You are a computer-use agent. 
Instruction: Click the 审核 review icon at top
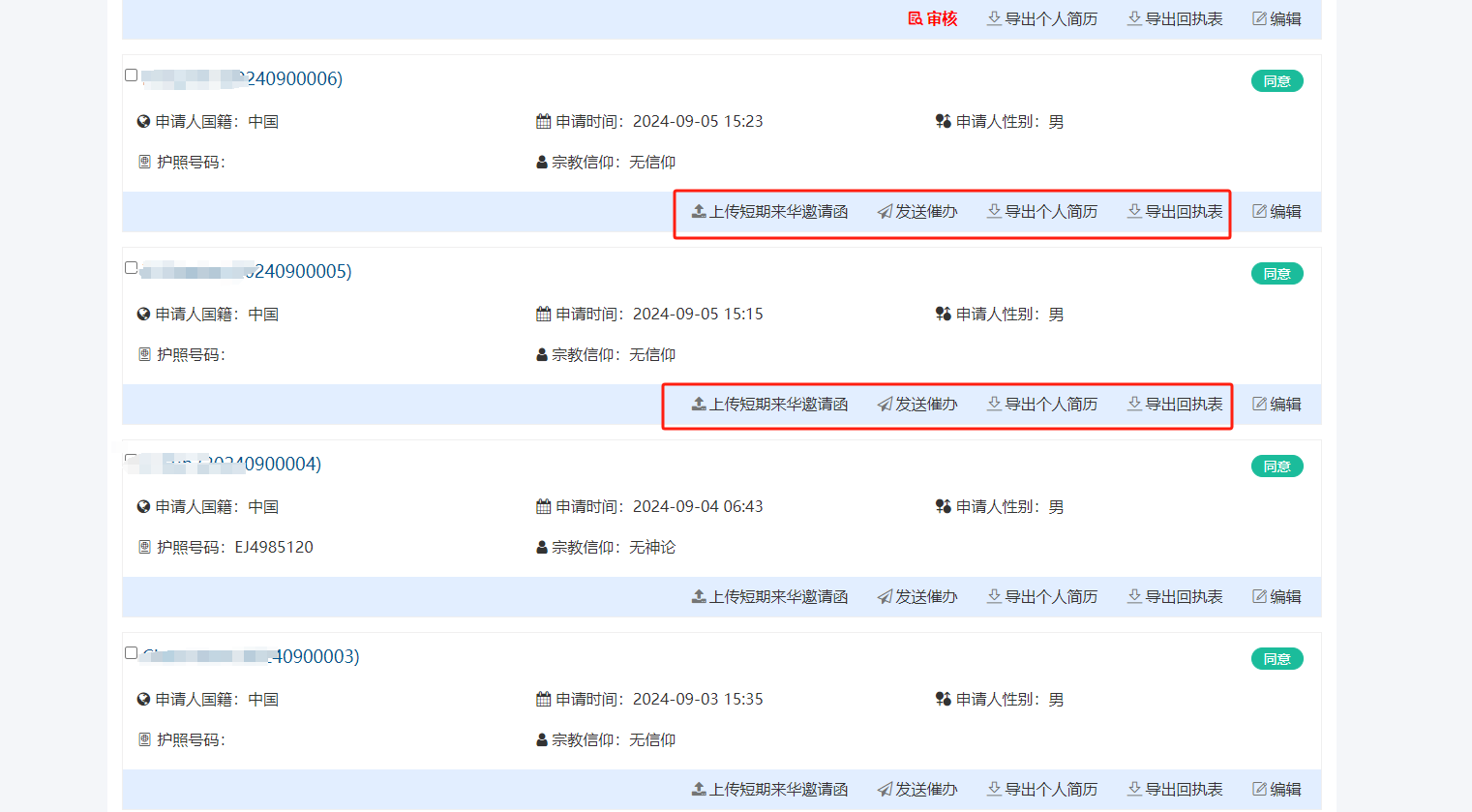[x=932, y=17]
